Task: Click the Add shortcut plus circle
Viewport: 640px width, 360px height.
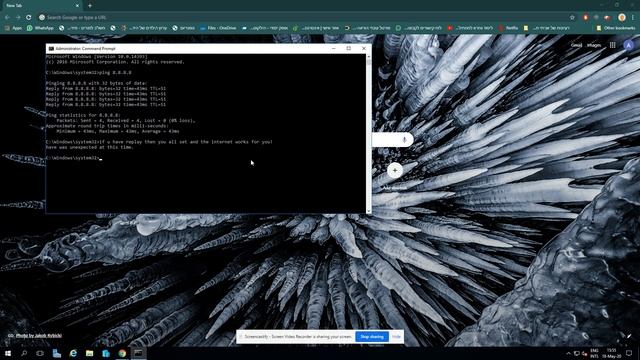Action: (395, 170)
